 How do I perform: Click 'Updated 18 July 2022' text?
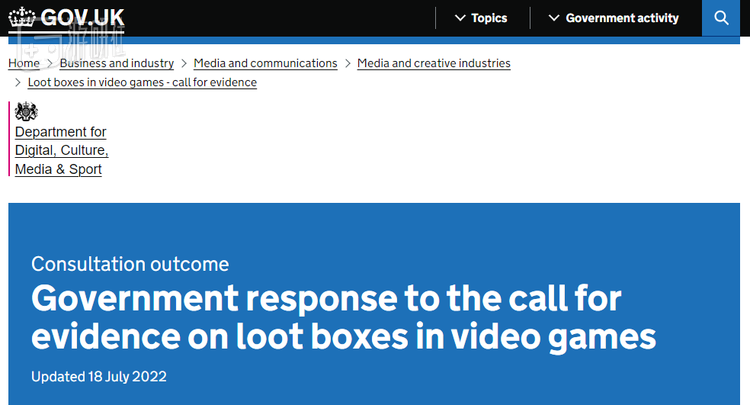coord(99,377)
